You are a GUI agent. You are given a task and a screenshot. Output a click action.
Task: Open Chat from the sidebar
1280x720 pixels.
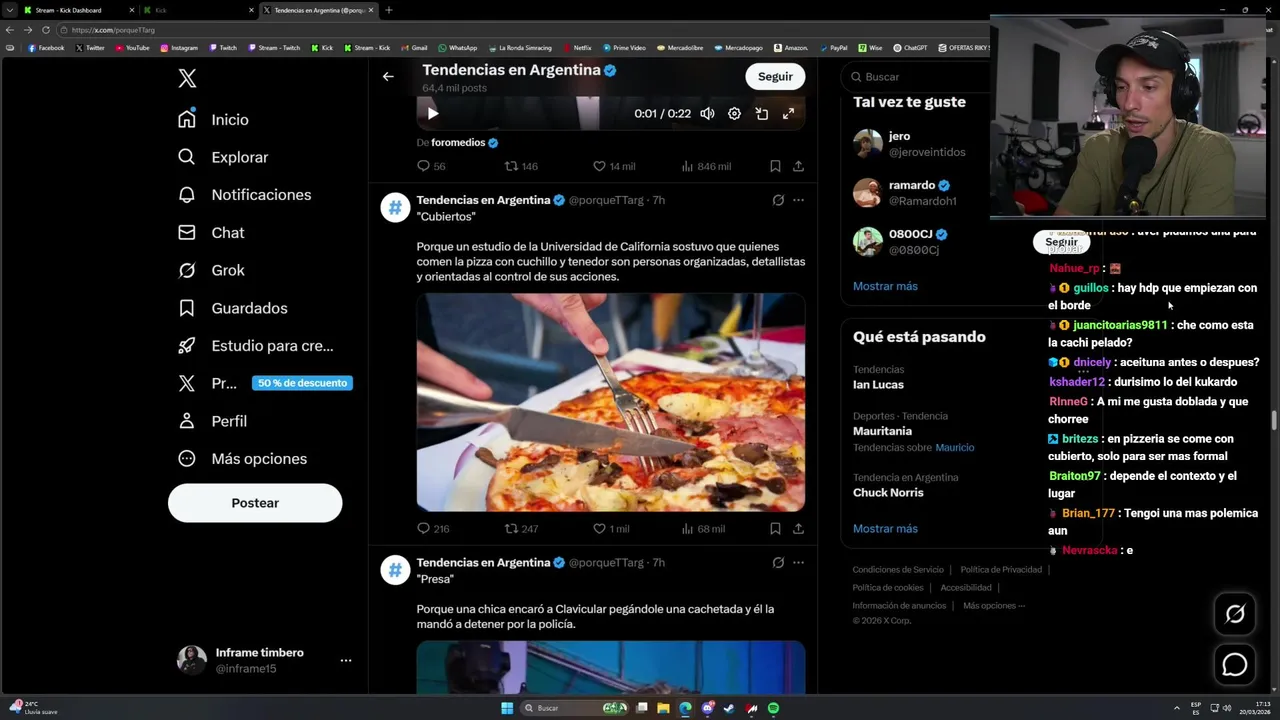(211, 232)
